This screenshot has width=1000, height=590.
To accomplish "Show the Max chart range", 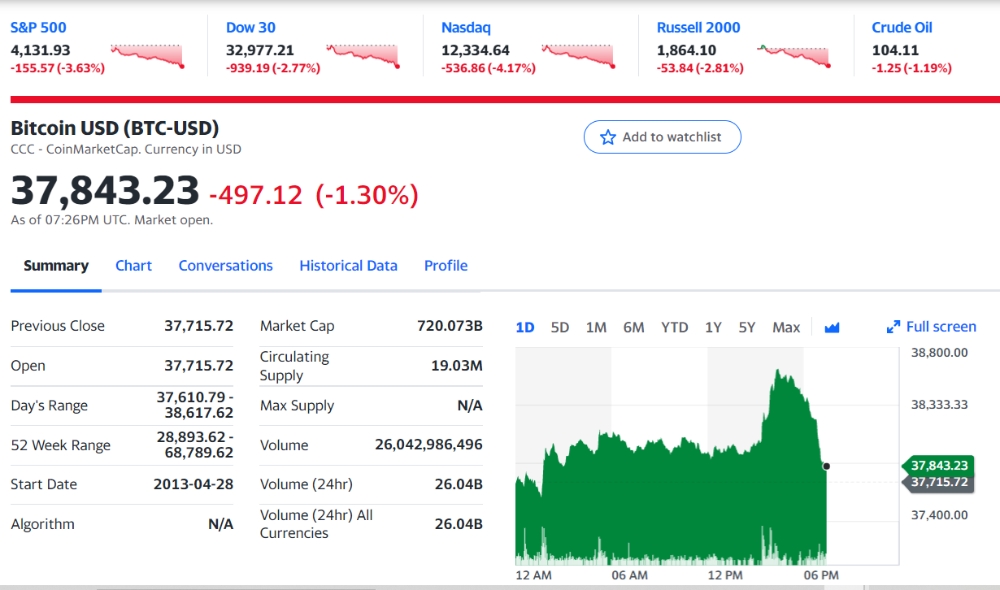I will (786, 327).
